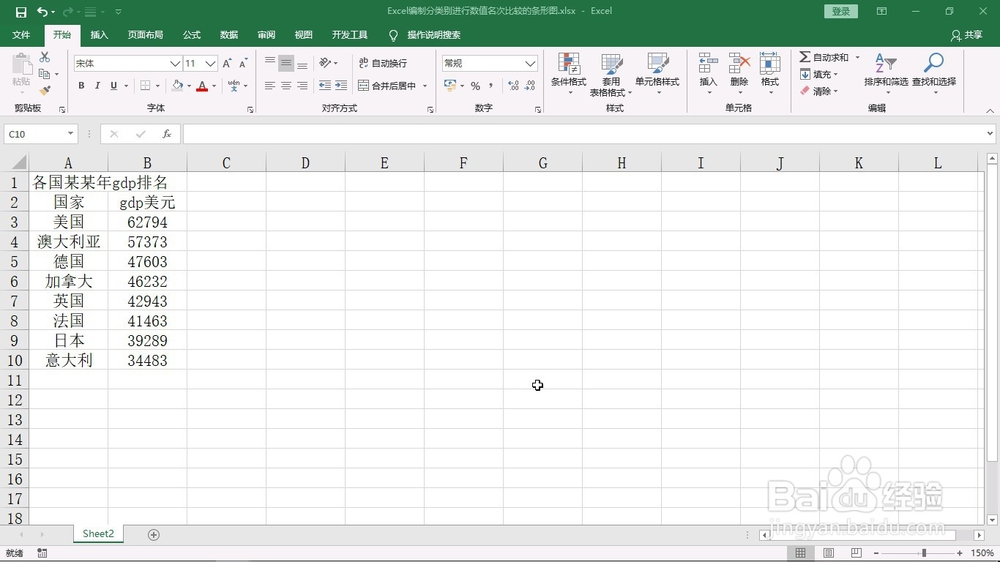The height and width of the screenshot is (562, 1000).
Task: Open the Fill (填充) dropdown
Action: 819,75
